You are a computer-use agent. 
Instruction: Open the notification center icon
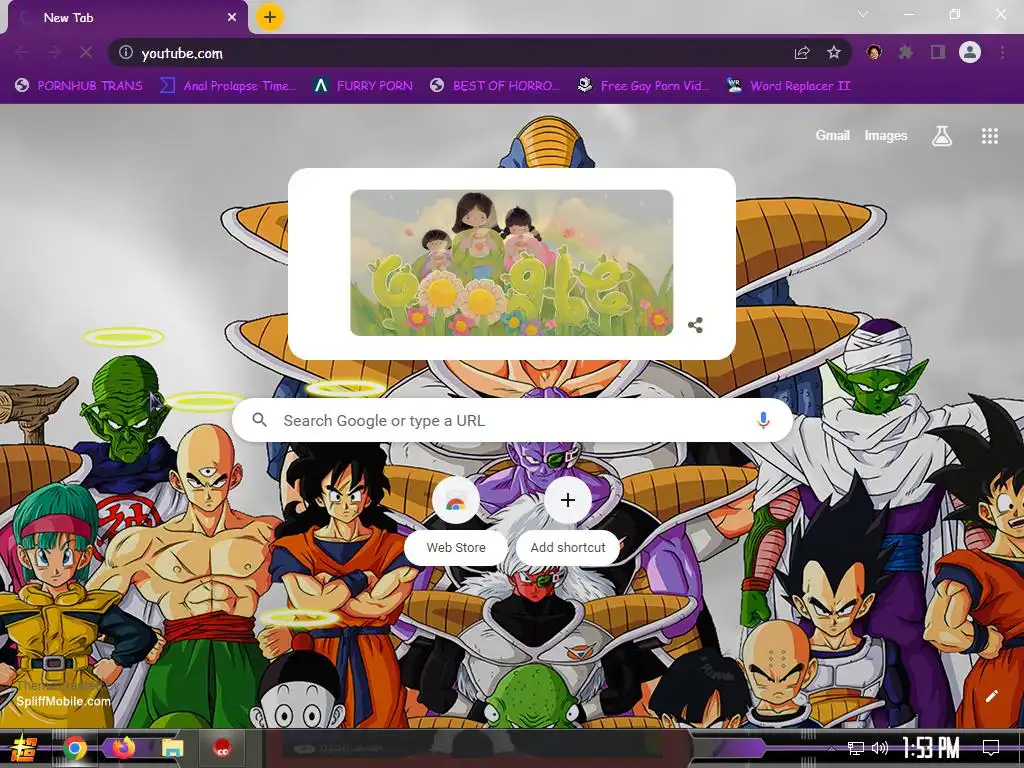pos(991,748)
